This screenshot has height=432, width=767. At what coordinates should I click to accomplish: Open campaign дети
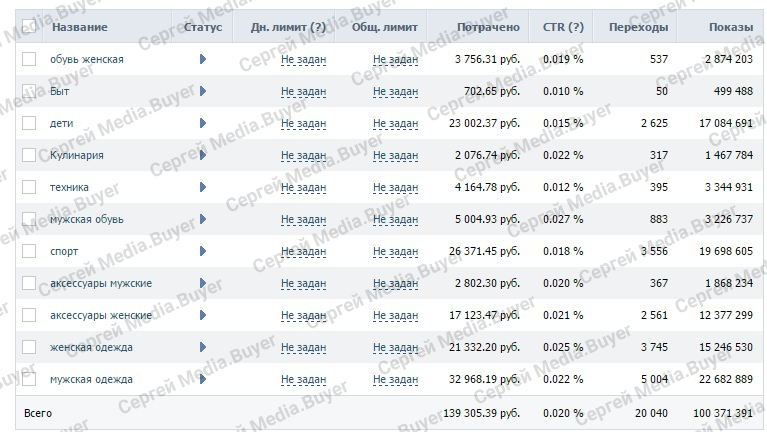(61, 123)
